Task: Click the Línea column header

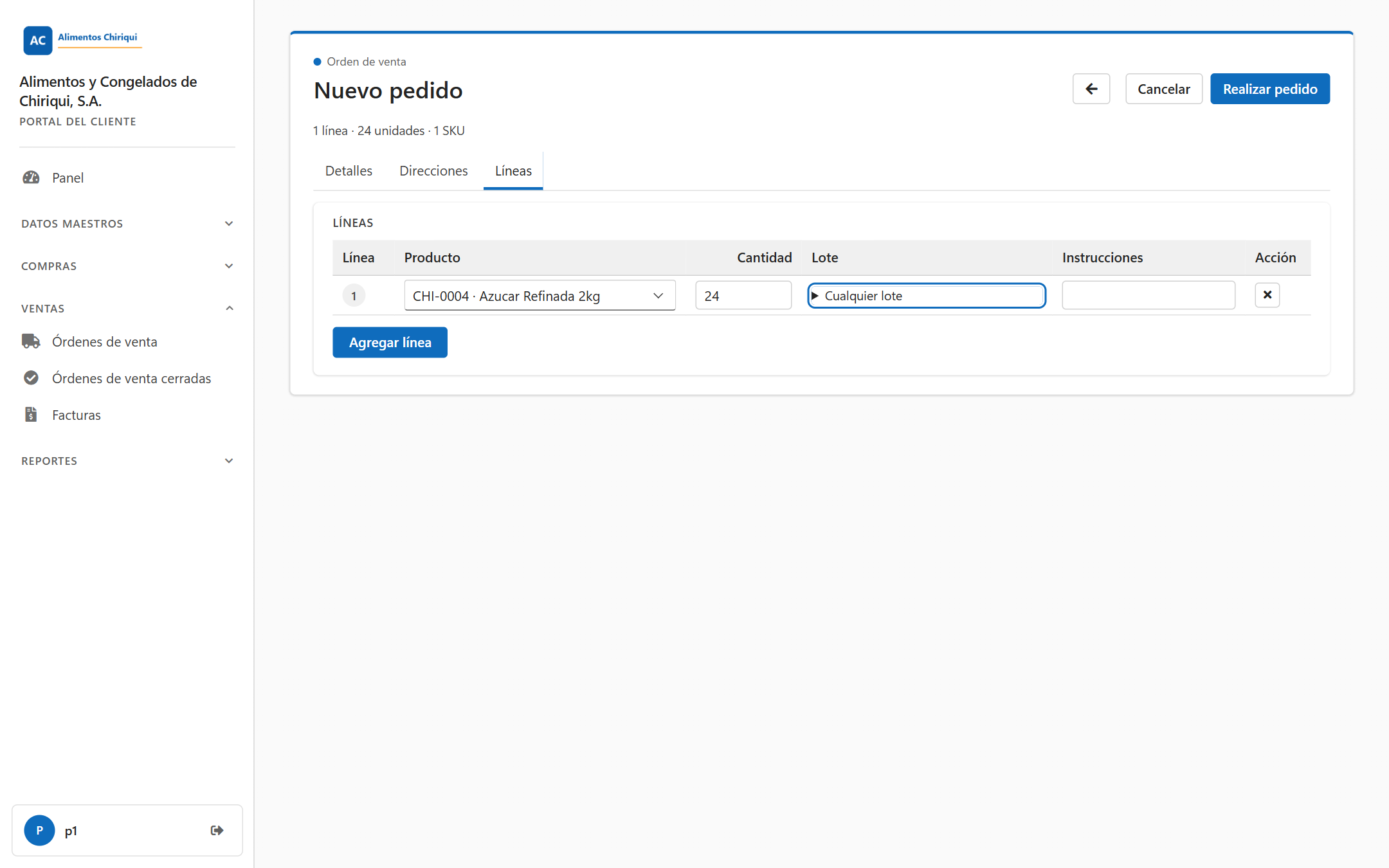Action: [358, 258]
